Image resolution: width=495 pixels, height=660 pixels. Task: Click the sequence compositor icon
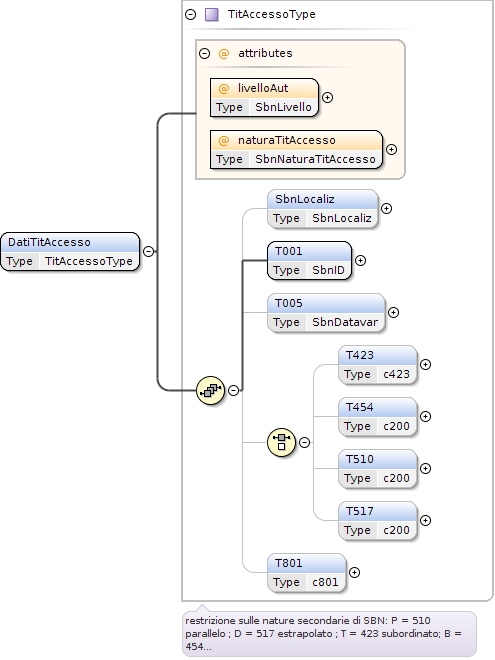pyautogui.click(x=210, y=391)
